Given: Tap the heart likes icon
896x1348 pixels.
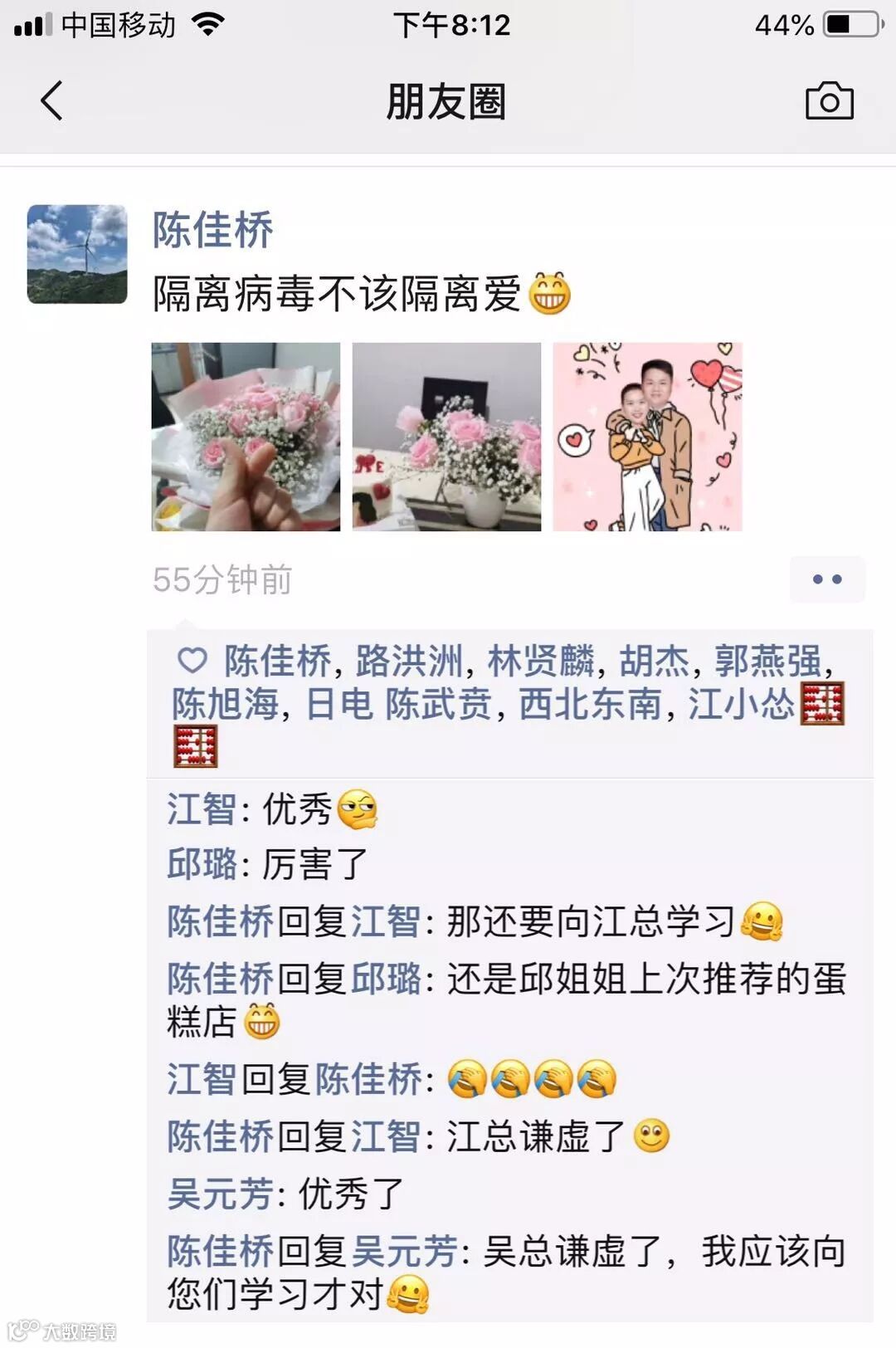Looking at the screenshot, I should (x=192, y=661).
